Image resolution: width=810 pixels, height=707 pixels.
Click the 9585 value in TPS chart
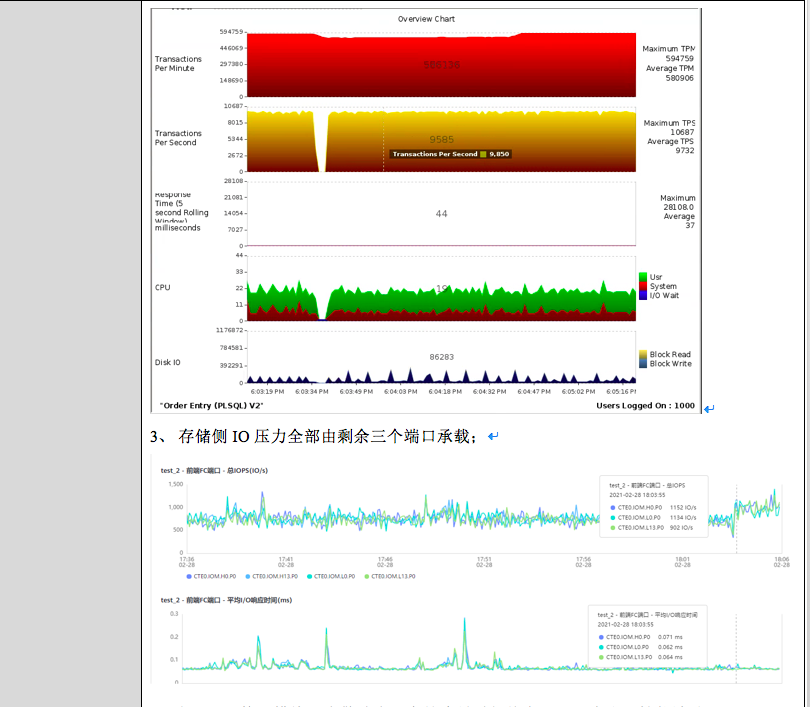[442, 139]
